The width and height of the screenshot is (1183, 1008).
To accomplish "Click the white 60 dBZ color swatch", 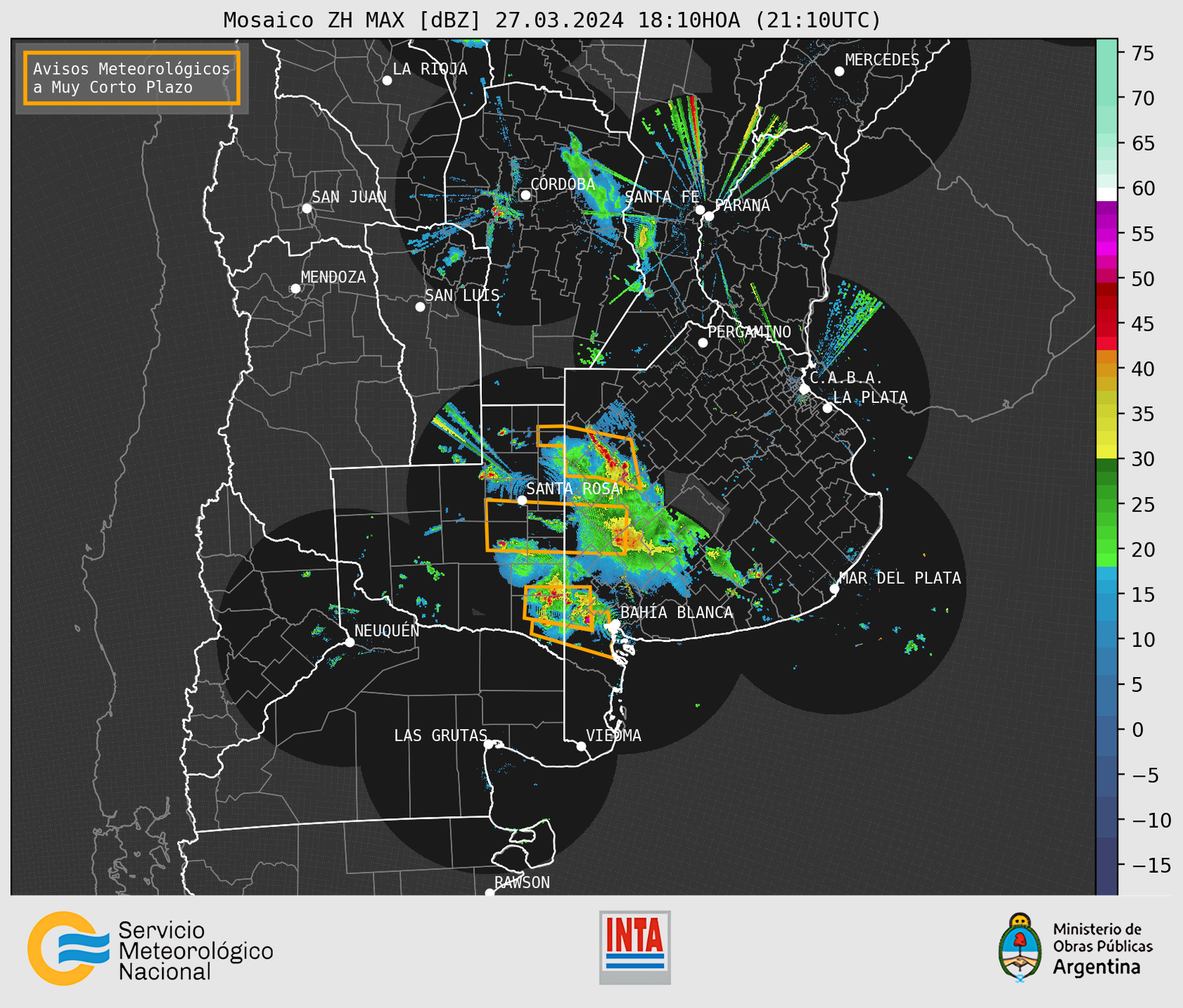I will pos(1107,194).
